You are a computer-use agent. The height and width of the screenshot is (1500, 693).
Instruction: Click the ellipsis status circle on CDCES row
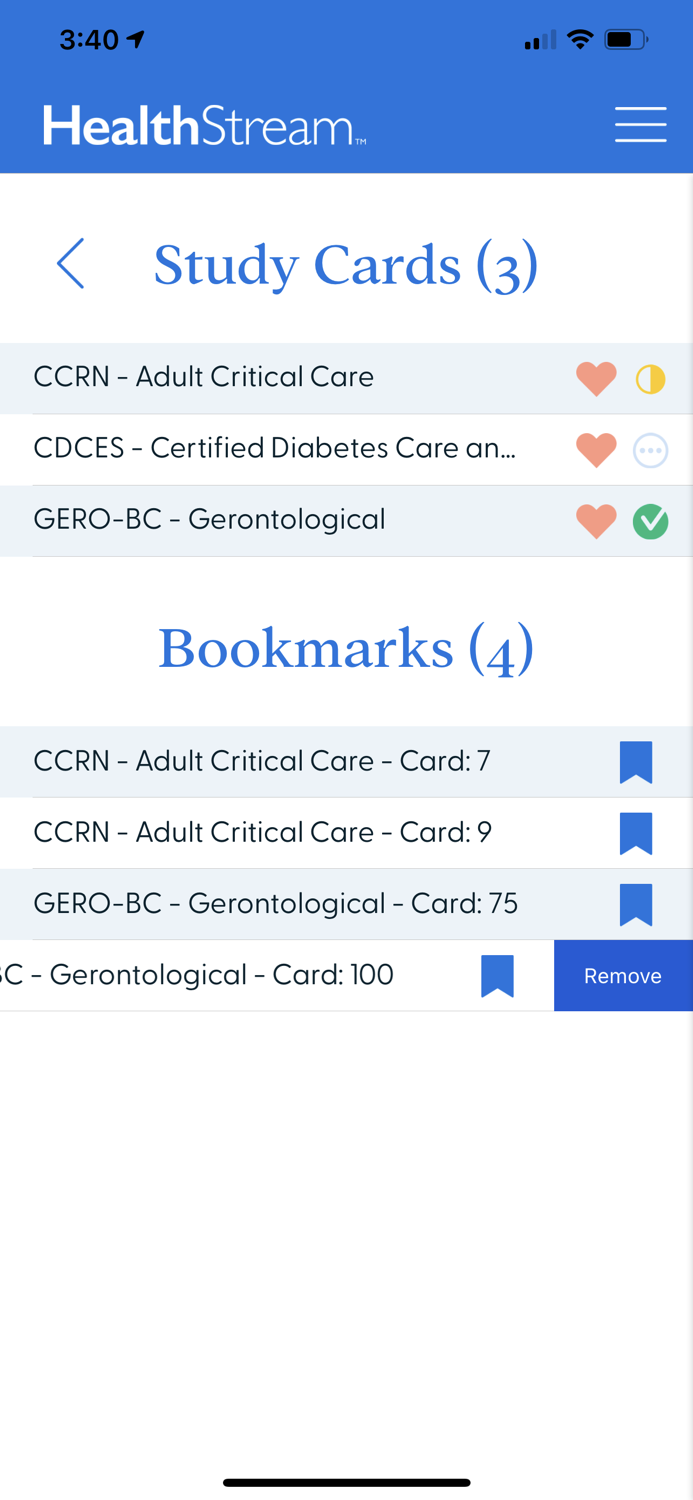pos(651,450)
